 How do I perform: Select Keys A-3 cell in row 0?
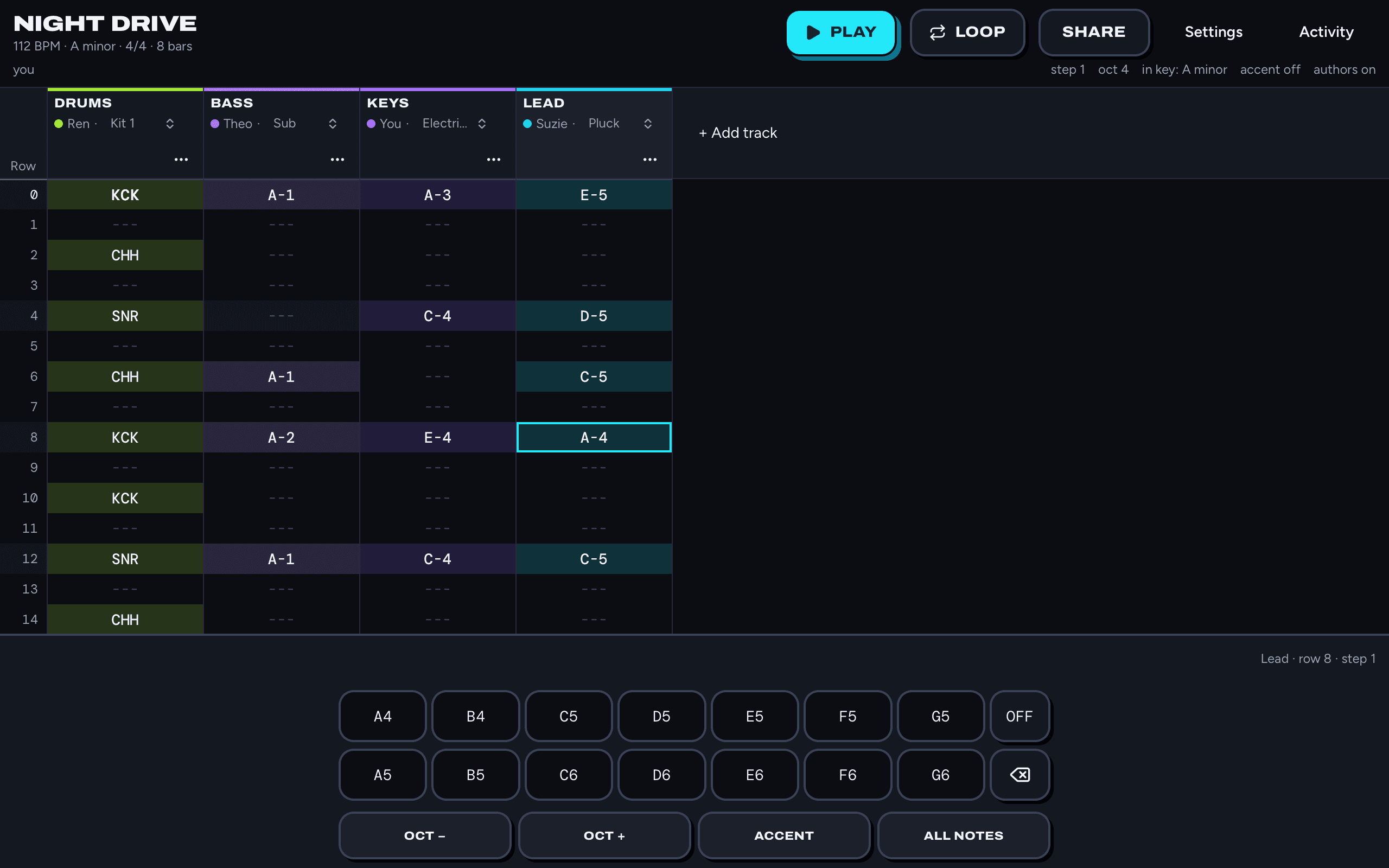click(437, 195)
